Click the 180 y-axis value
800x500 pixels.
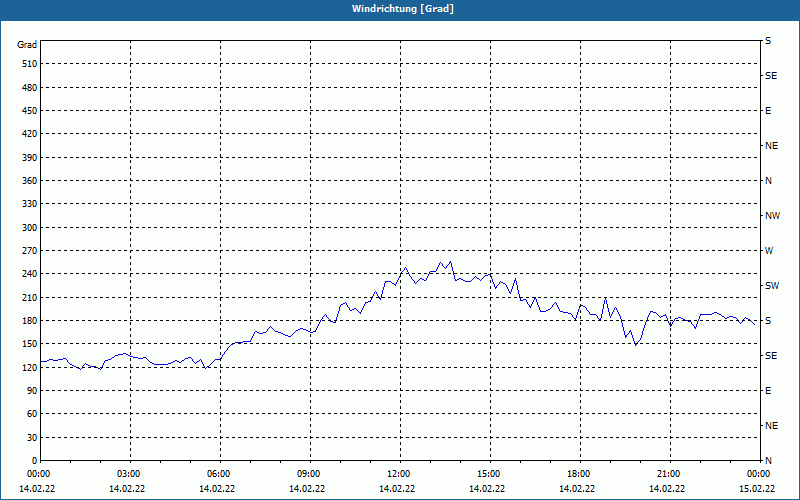pos(30,320)
